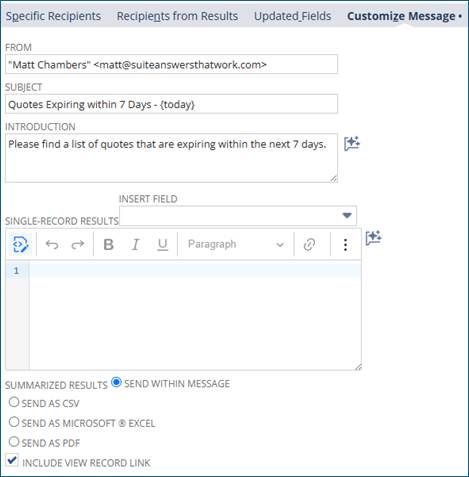Toggle underline formatting in editor
Screen dimensions: 469x477
pyautogui.click(x=162, y=245)
